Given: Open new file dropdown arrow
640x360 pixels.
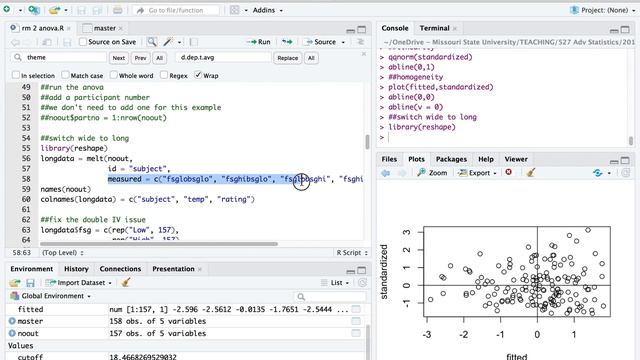Looking at the screenshot, I should [x=20, y=10].
